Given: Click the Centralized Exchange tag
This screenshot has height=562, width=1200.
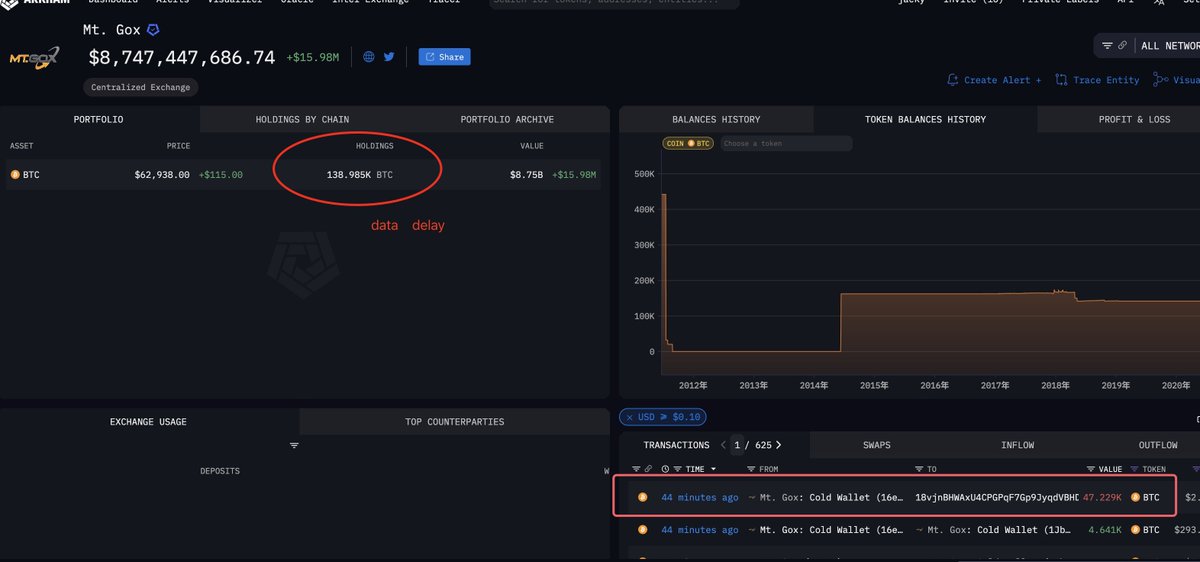Looking at the screenshot, I should tap(141, 87).
